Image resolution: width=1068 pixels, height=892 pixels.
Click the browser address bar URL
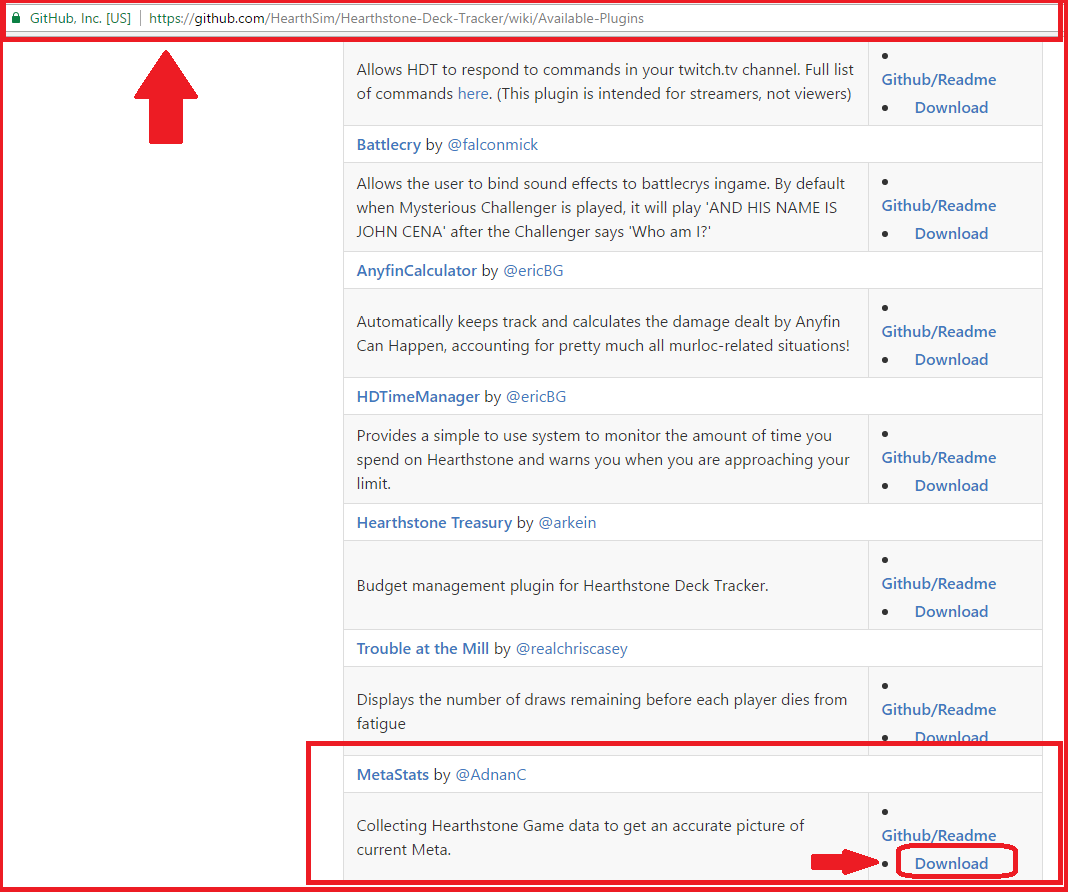click(x=396, y=18)
